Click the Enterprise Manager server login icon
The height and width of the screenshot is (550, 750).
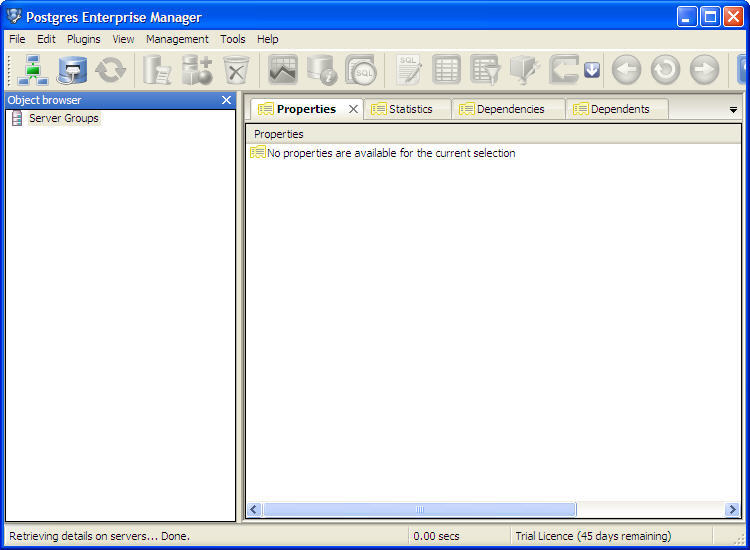72,70
